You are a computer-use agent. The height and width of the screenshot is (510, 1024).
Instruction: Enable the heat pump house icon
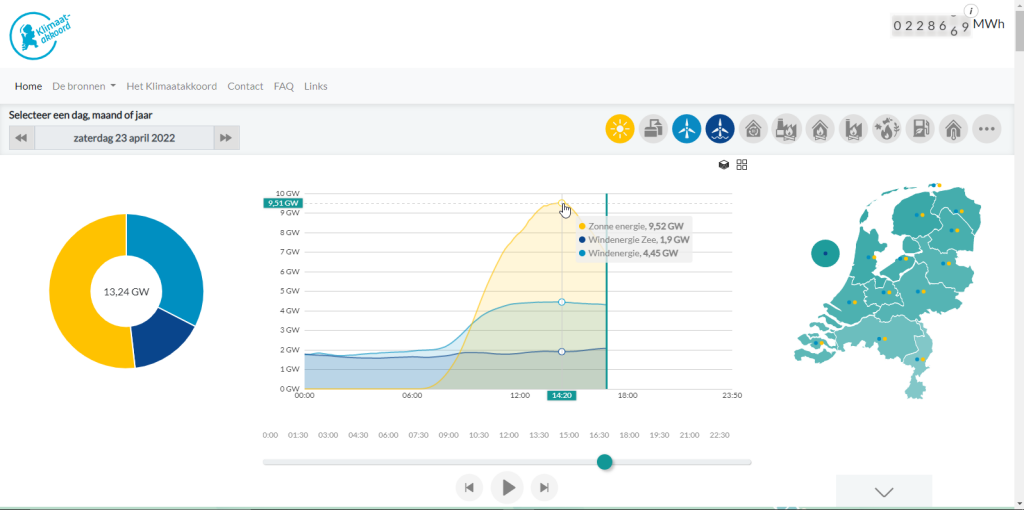753,129
